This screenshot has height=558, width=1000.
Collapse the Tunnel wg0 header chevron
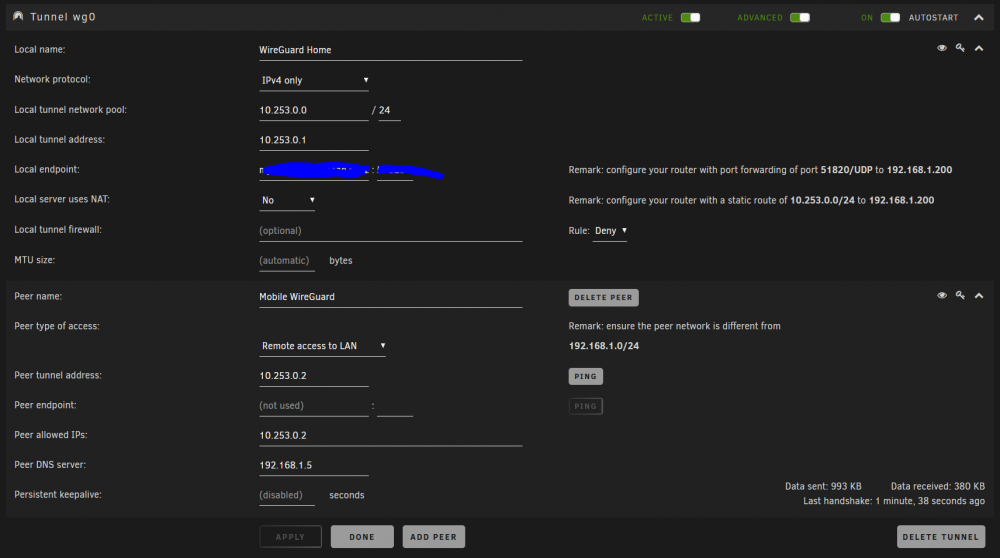pyautogui.click(x=978, y=18)
